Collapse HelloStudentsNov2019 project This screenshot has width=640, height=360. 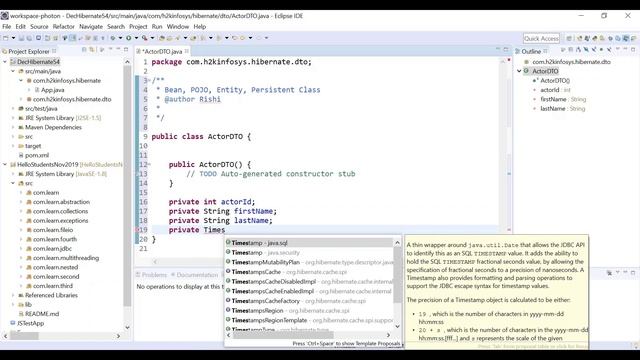(5, 164)
